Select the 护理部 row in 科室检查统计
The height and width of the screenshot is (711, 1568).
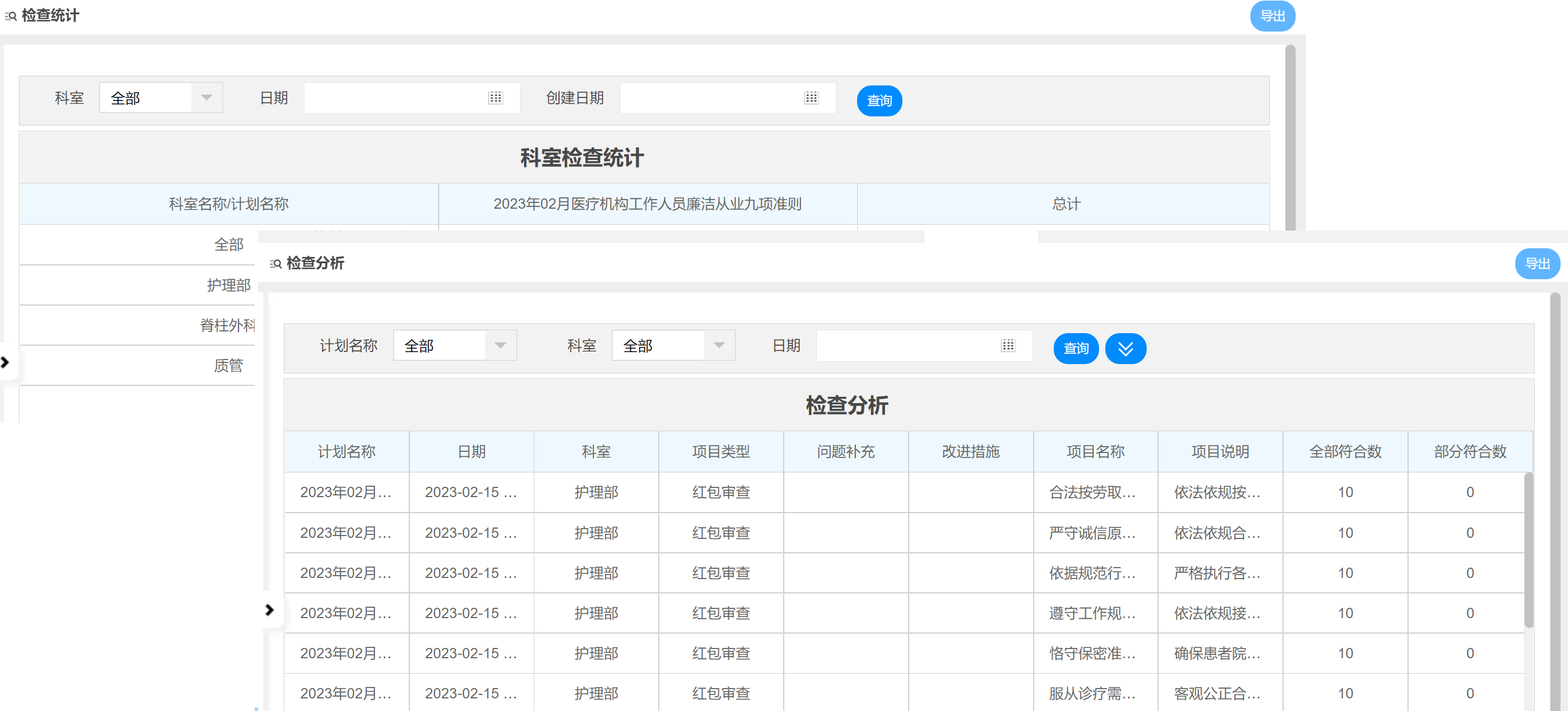(228, 285)
